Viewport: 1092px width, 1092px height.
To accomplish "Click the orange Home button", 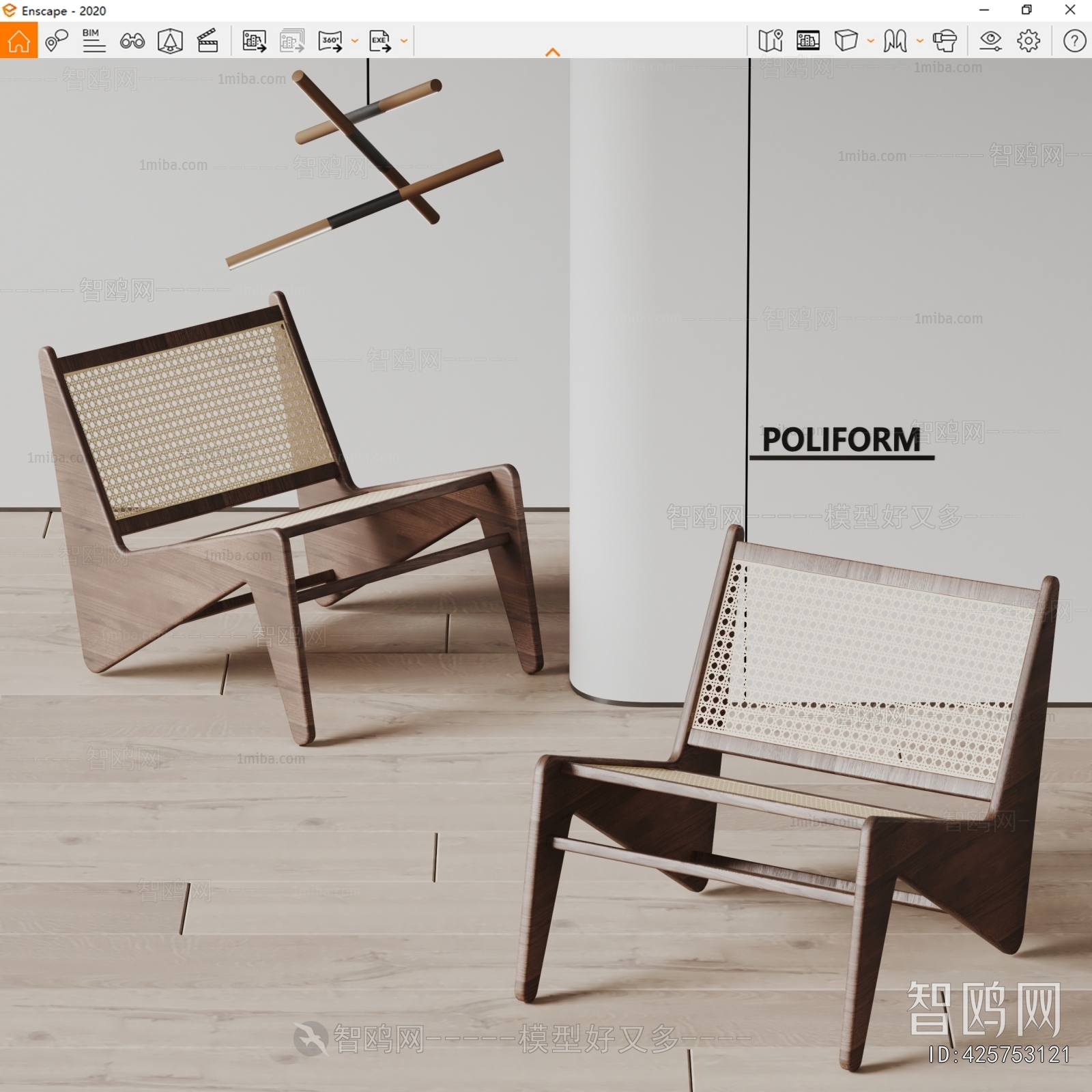I will (18, 40).
